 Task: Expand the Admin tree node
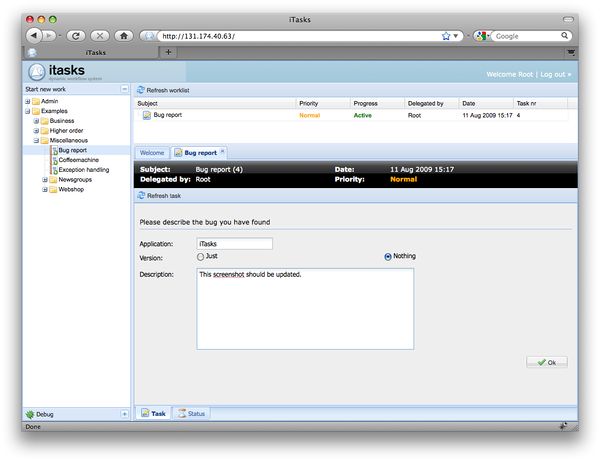[x=28, y=101]
